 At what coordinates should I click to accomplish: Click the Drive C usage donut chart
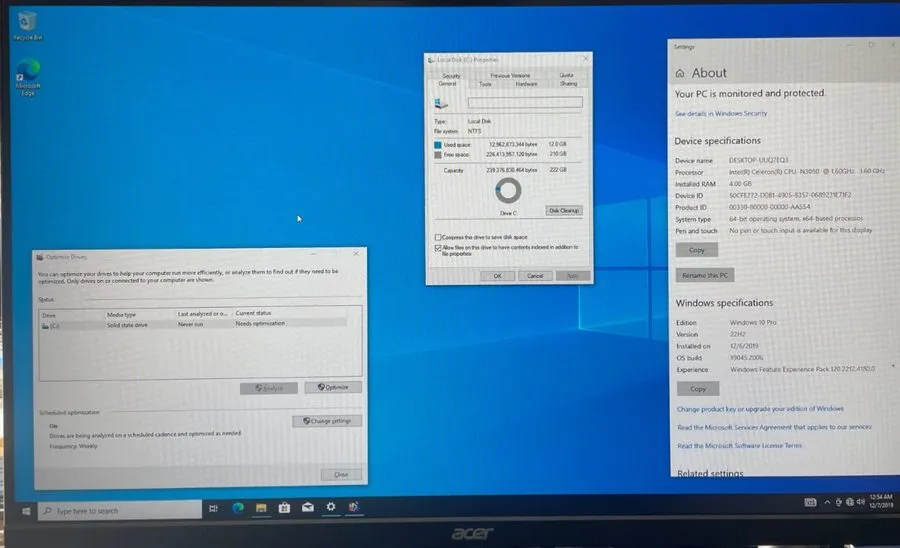tap(508, 191)
